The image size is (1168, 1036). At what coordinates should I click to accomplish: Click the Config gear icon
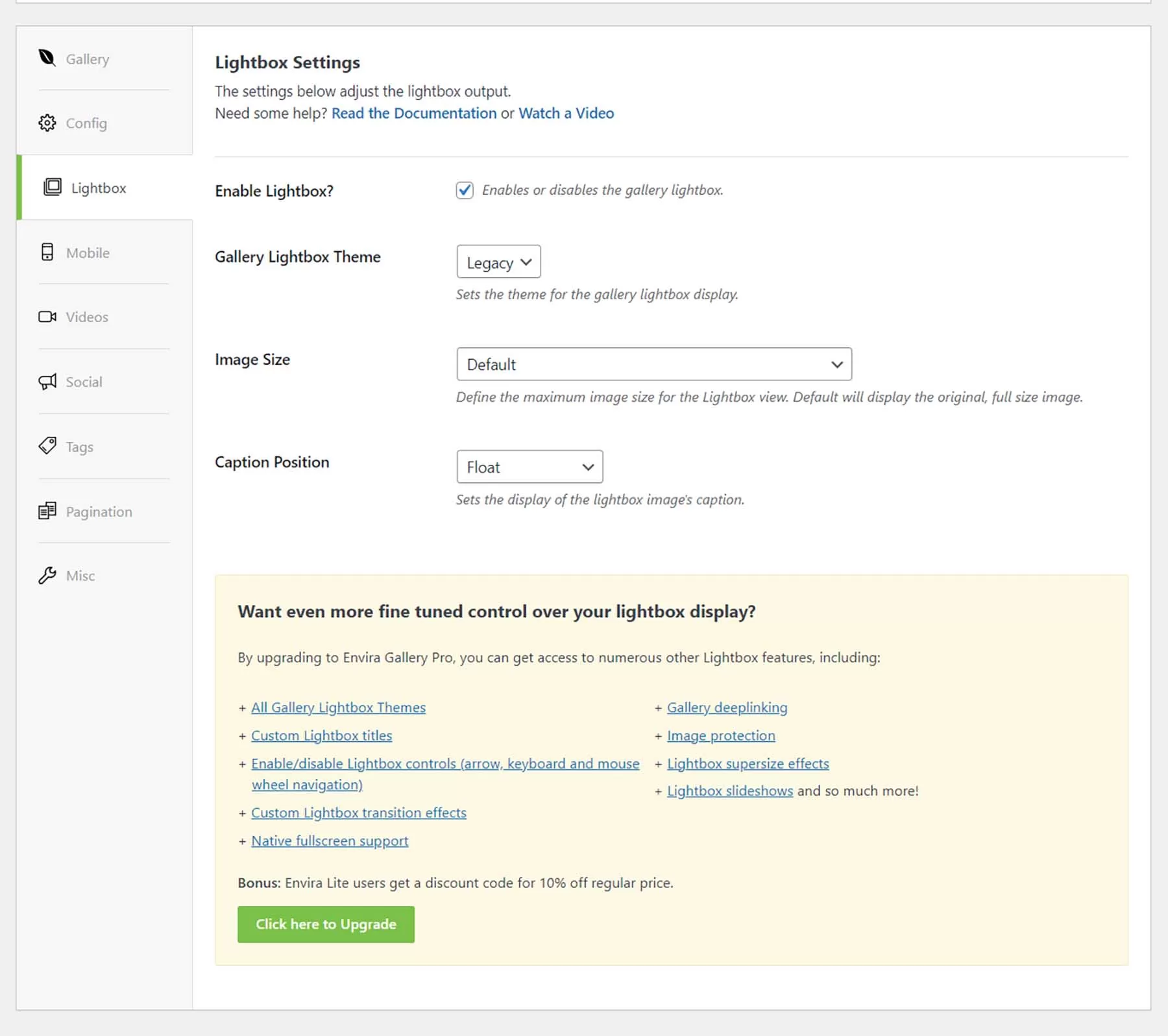(x=47, y=123)
